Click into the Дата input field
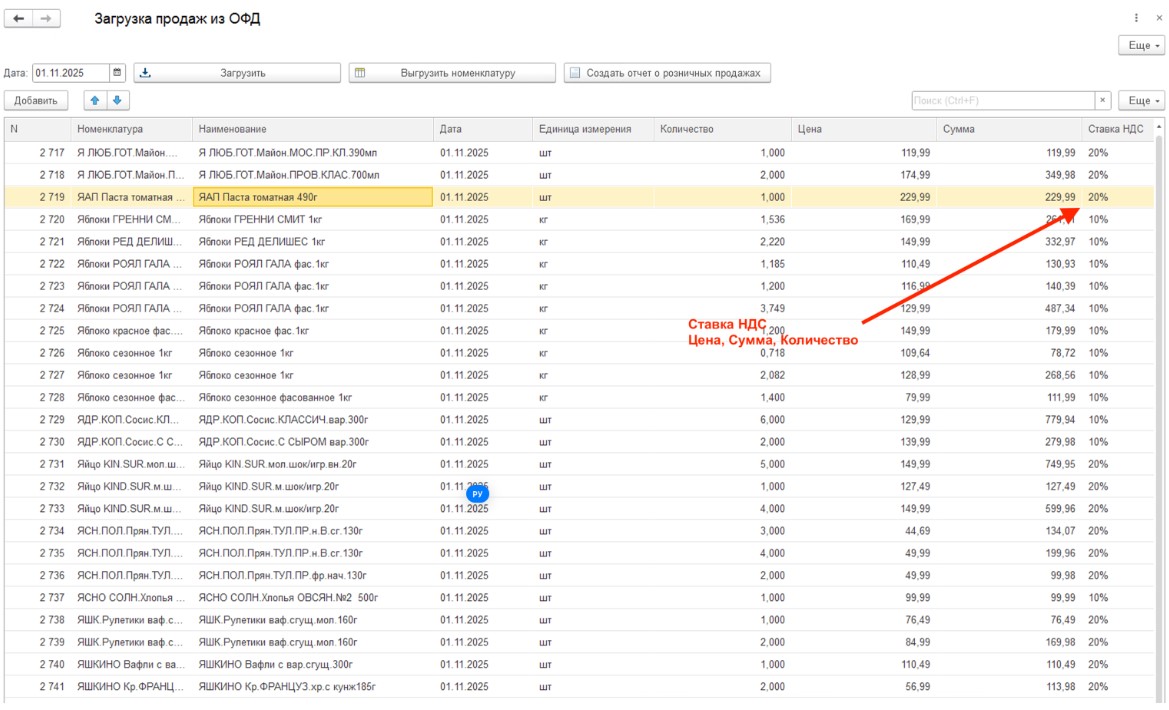The image size is (1169, 710). (x=71, y=73)
